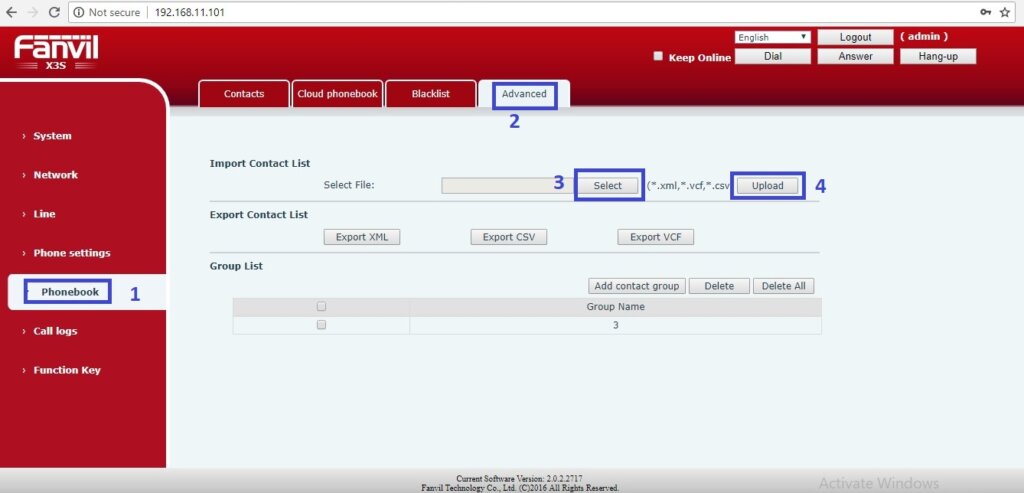
Task: Expand the System sidebar section
Action: [52, 136]
